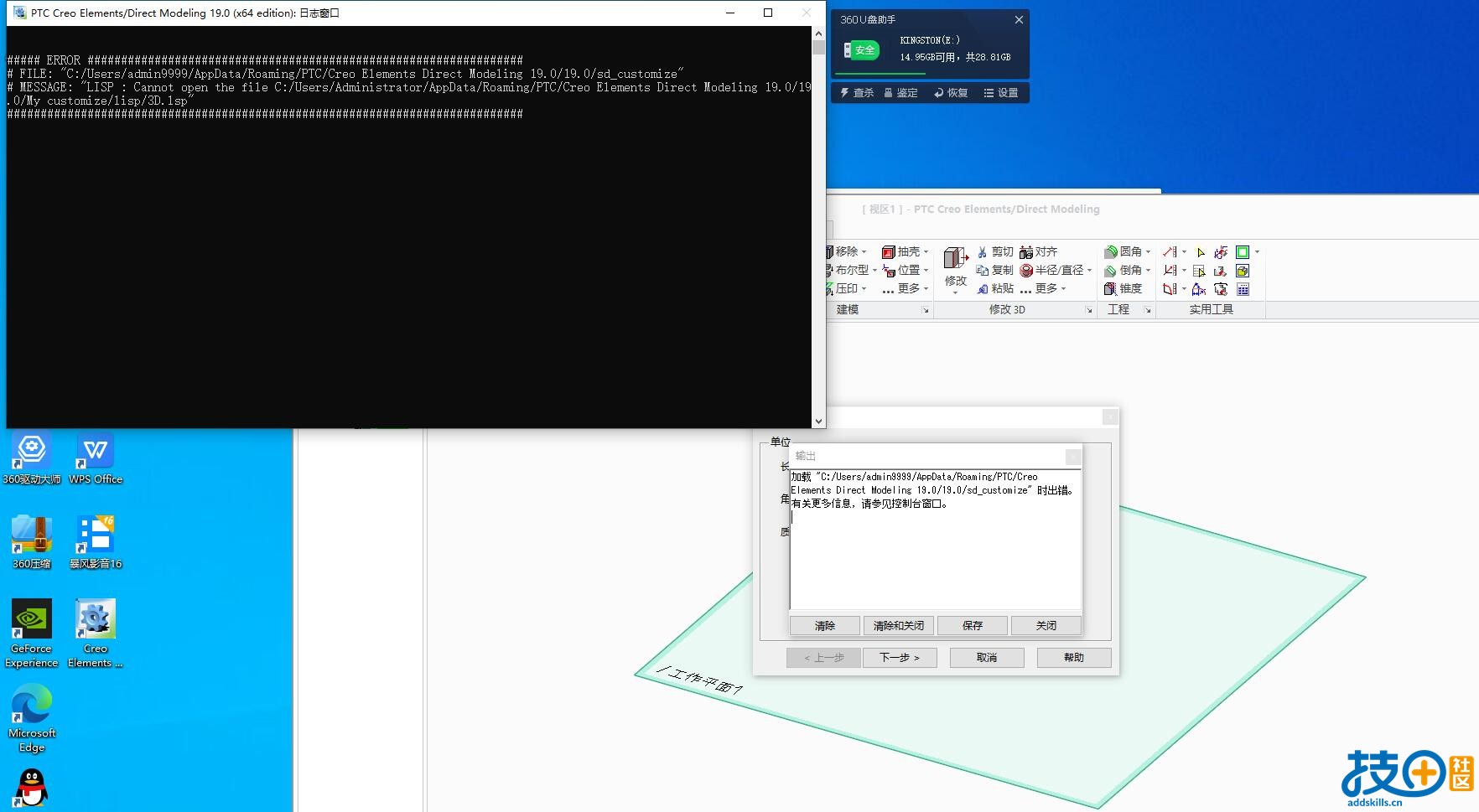
Task: Click the 抽壳 (Shell) tool icon
Action: [888, 252]
